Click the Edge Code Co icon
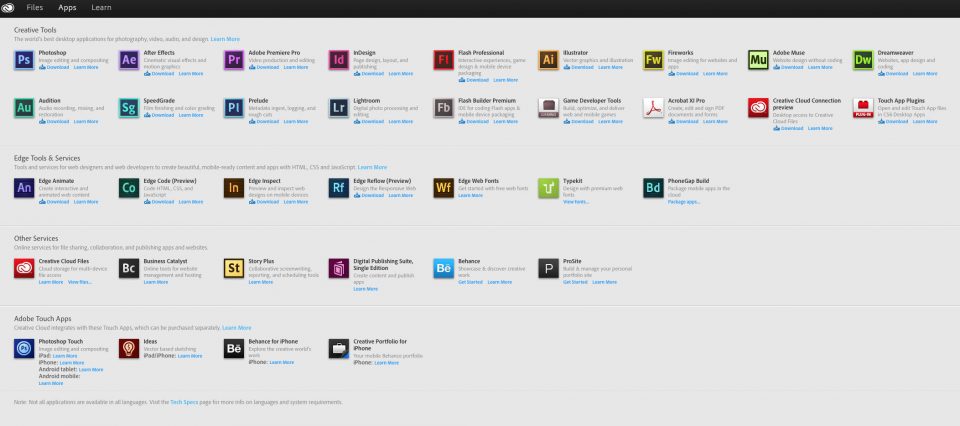Viewport: 960px width, 426px height. tap(129, 188)
